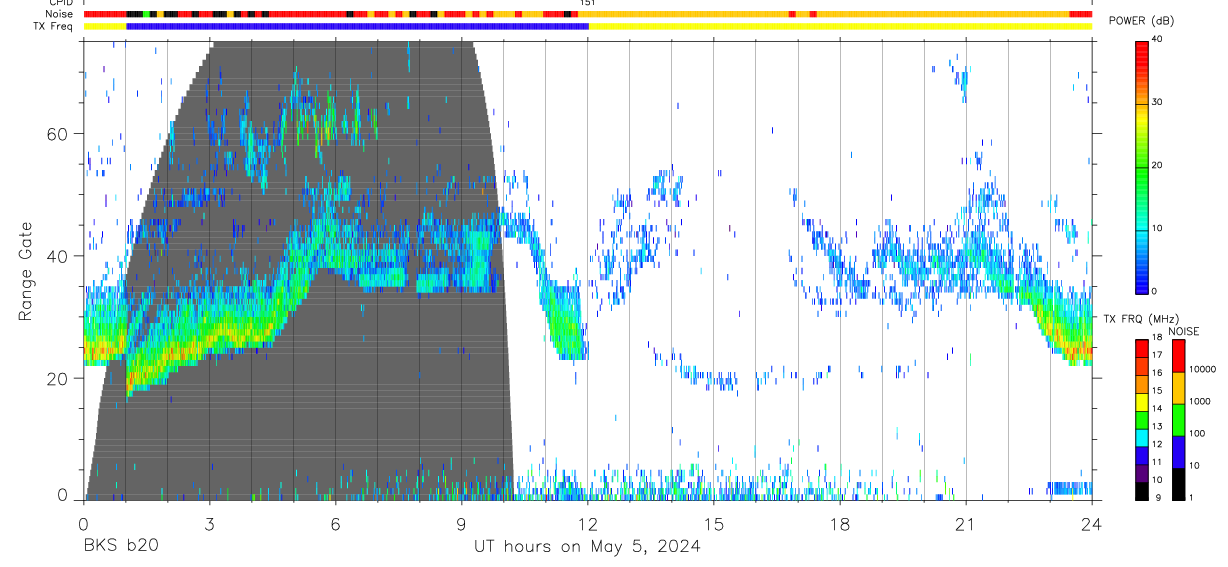Screen dimensions: 1228x567
Task: Select the 'BKS b20' radar beam label
Action: click(x=121, y=545)
